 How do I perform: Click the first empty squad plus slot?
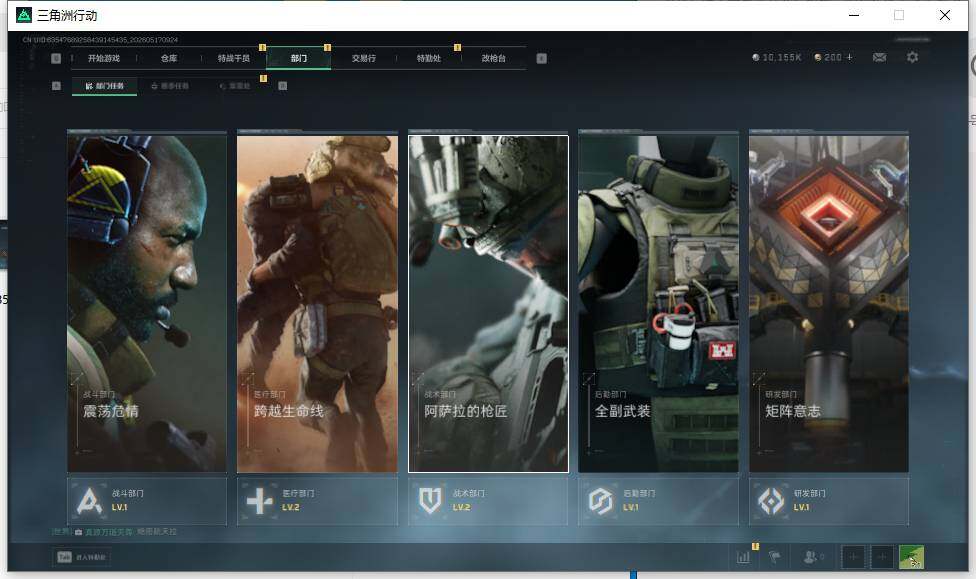pyautogui.click(x=853, y=557)
